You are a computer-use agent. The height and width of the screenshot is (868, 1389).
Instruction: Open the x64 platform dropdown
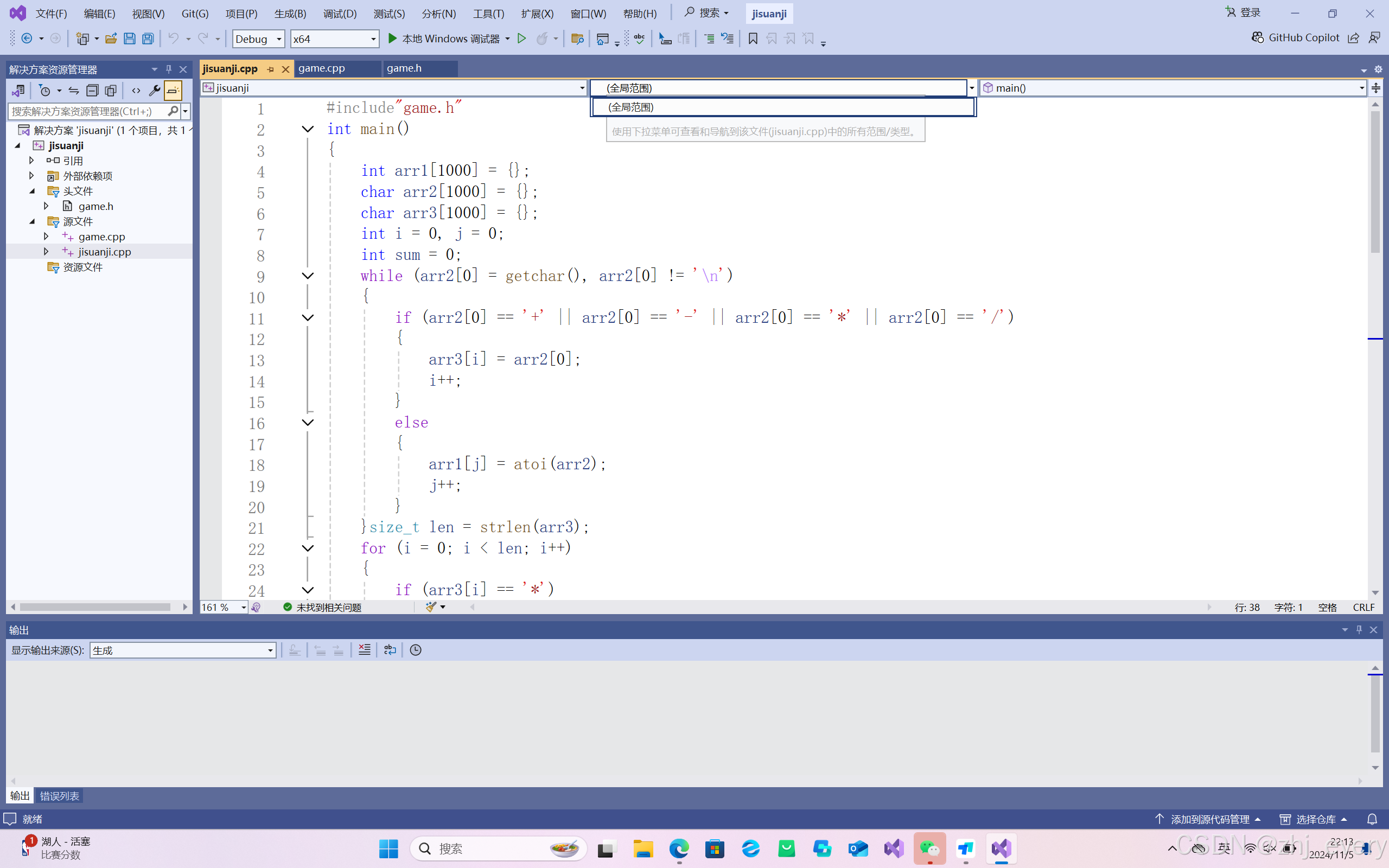(334, 39)
